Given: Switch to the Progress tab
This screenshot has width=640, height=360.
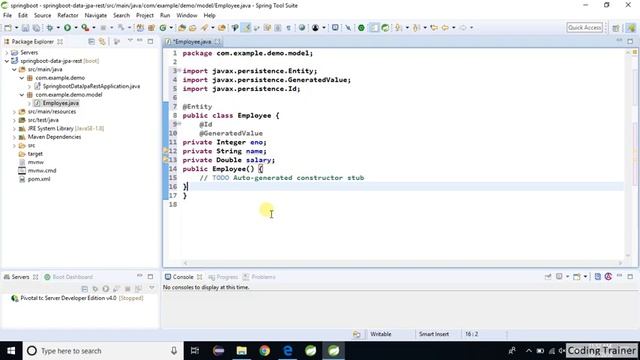Looking at the screenshot, I should coord(223,277).
